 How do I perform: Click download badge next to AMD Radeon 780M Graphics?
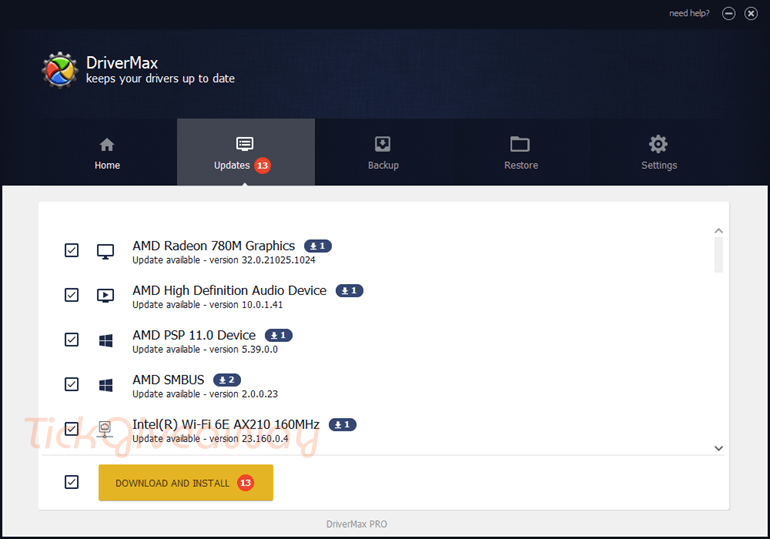point(318,246)
